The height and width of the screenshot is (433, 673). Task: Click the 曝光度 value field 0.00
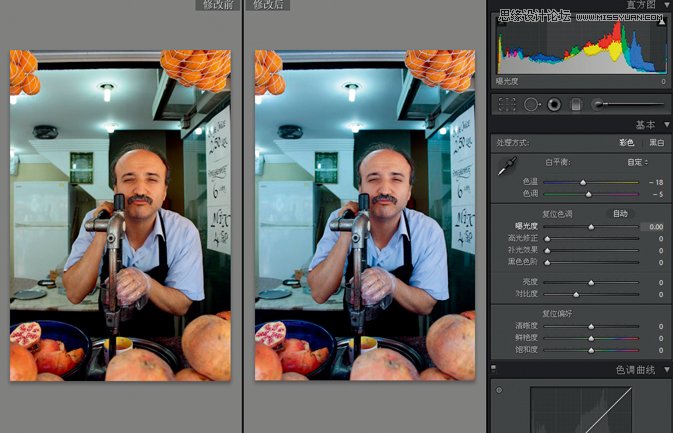coord(655,227)
